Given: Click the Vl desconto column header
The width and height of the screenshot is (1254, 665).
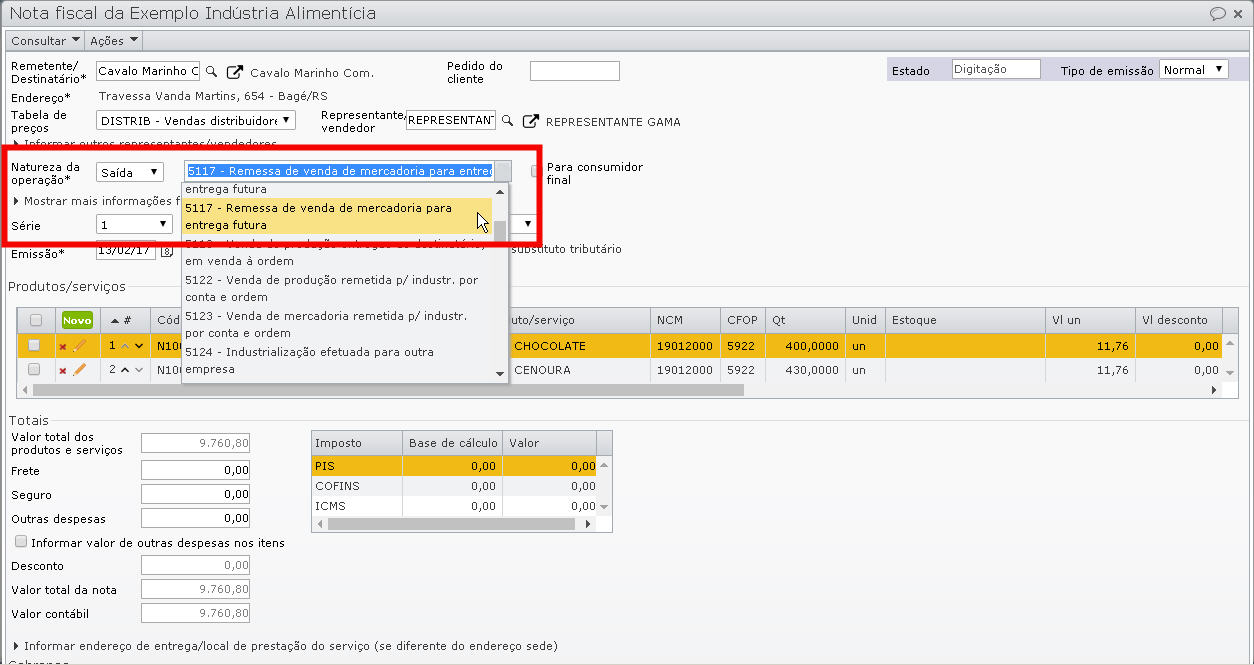Looking at the screenshot, I should point(1179,320).
